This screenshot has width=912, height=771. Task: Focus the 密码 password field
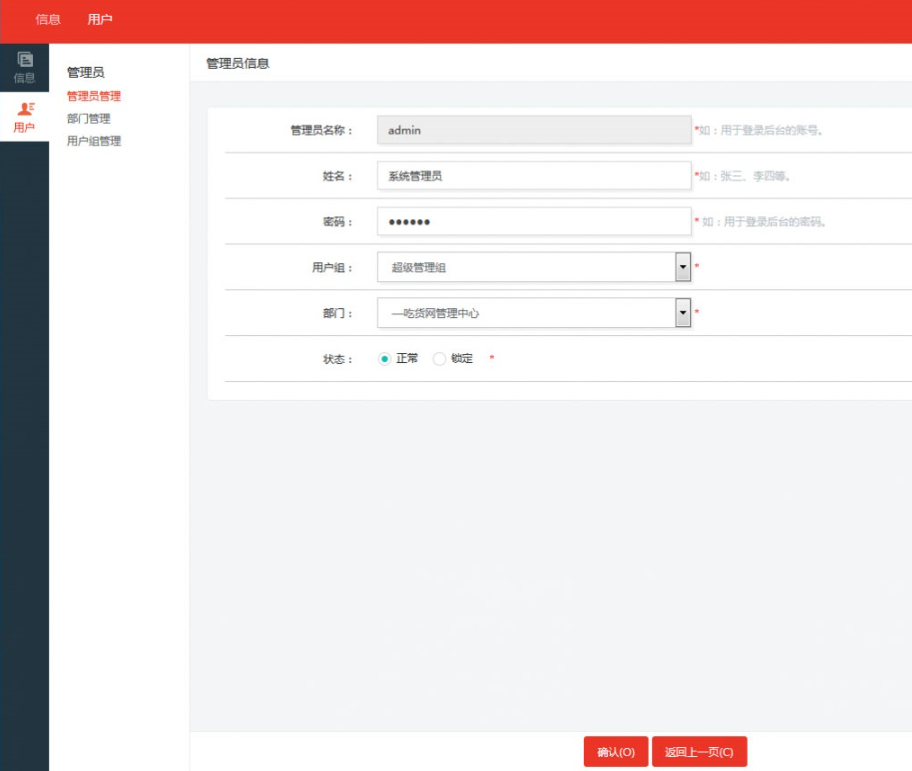point(534,222)
